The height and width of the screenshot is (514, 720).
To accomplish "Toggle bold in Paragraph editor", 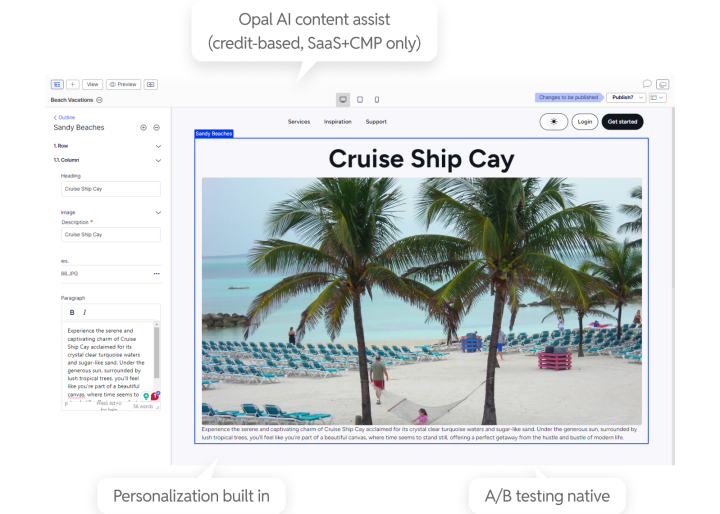I will 72,312.
